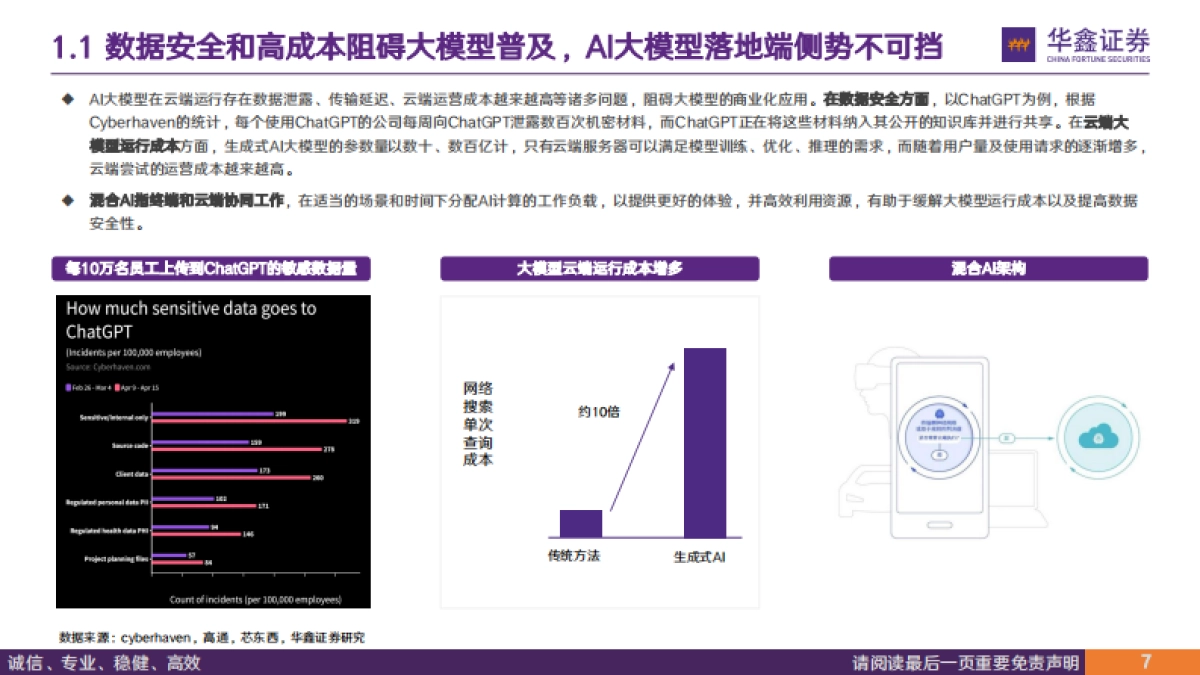Viewport: 1200px width, 675px height.
Task: Toggle the Apr 9 - Apr 15 legend entry
Action: tap(138, 386)
